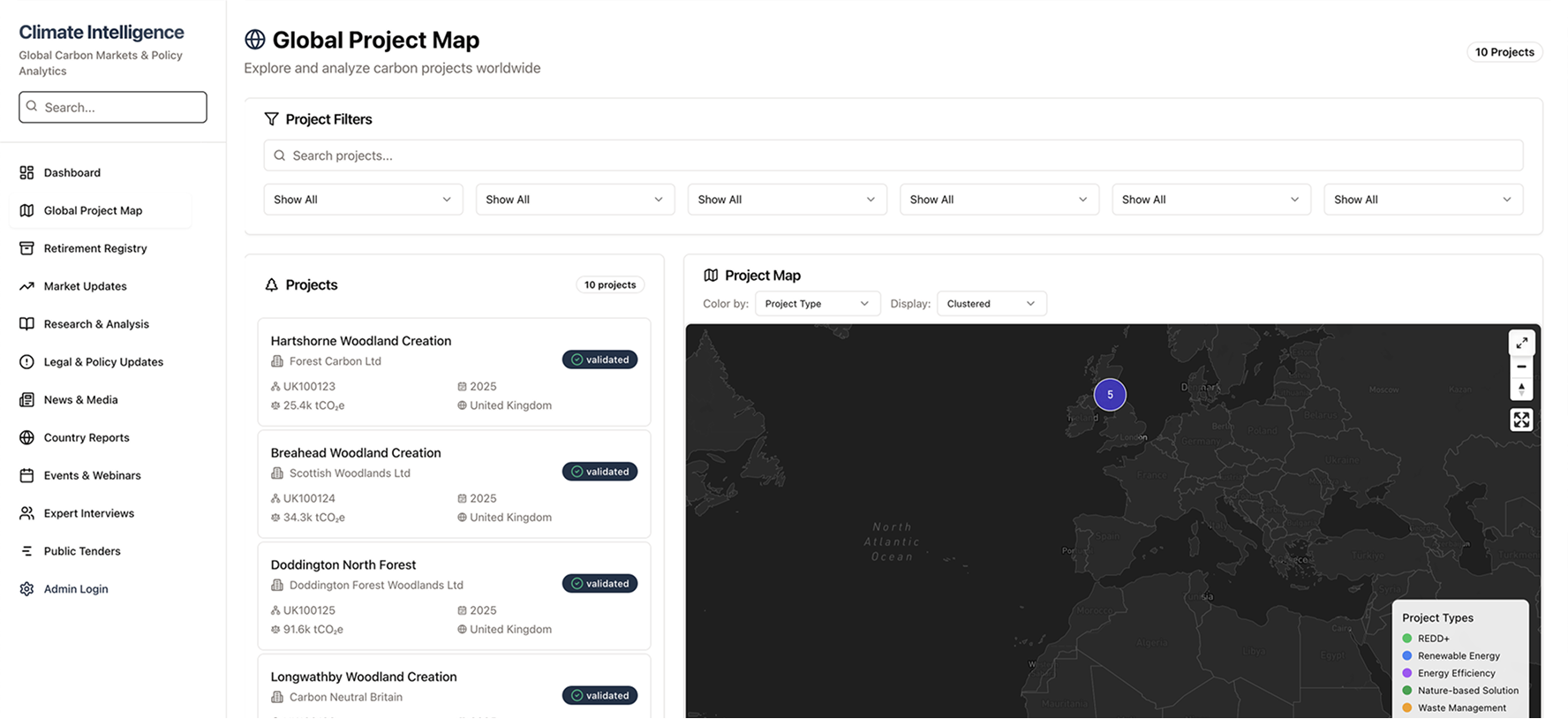Click the Admin Login gear icon
Screen dimensions: 1568x719
point(26,589)
